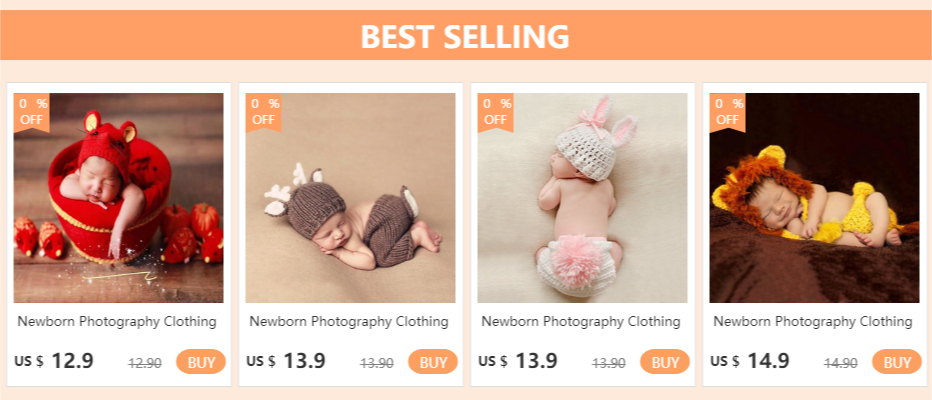Click the crossed-out 14.90 original price
The height and width of the screenshot is (400, 932).
pyautogui.click(x=841, y=363)
